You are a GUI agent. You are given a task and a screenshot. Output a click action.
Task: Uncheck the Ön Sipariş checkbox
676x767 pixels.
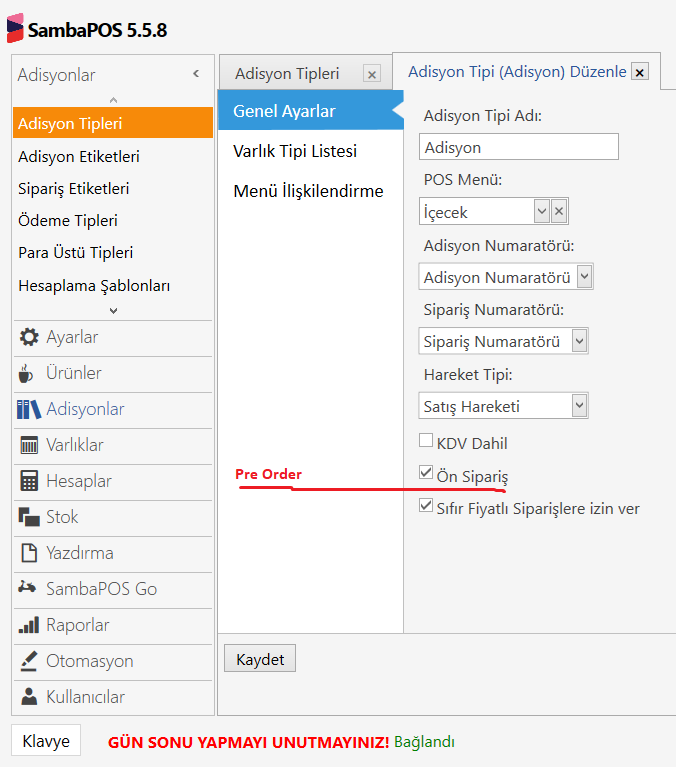click(426, 473)
